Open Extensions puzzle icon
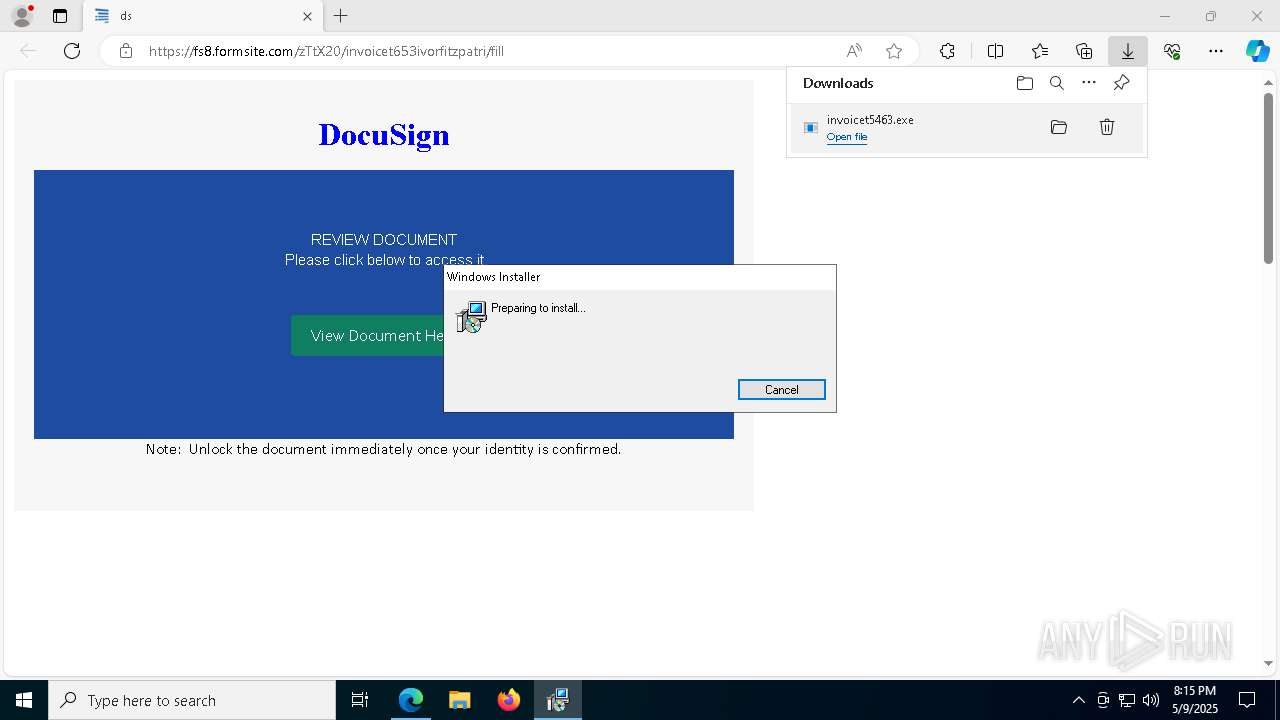Screen dimensions: 1280x720 (947, 51)
